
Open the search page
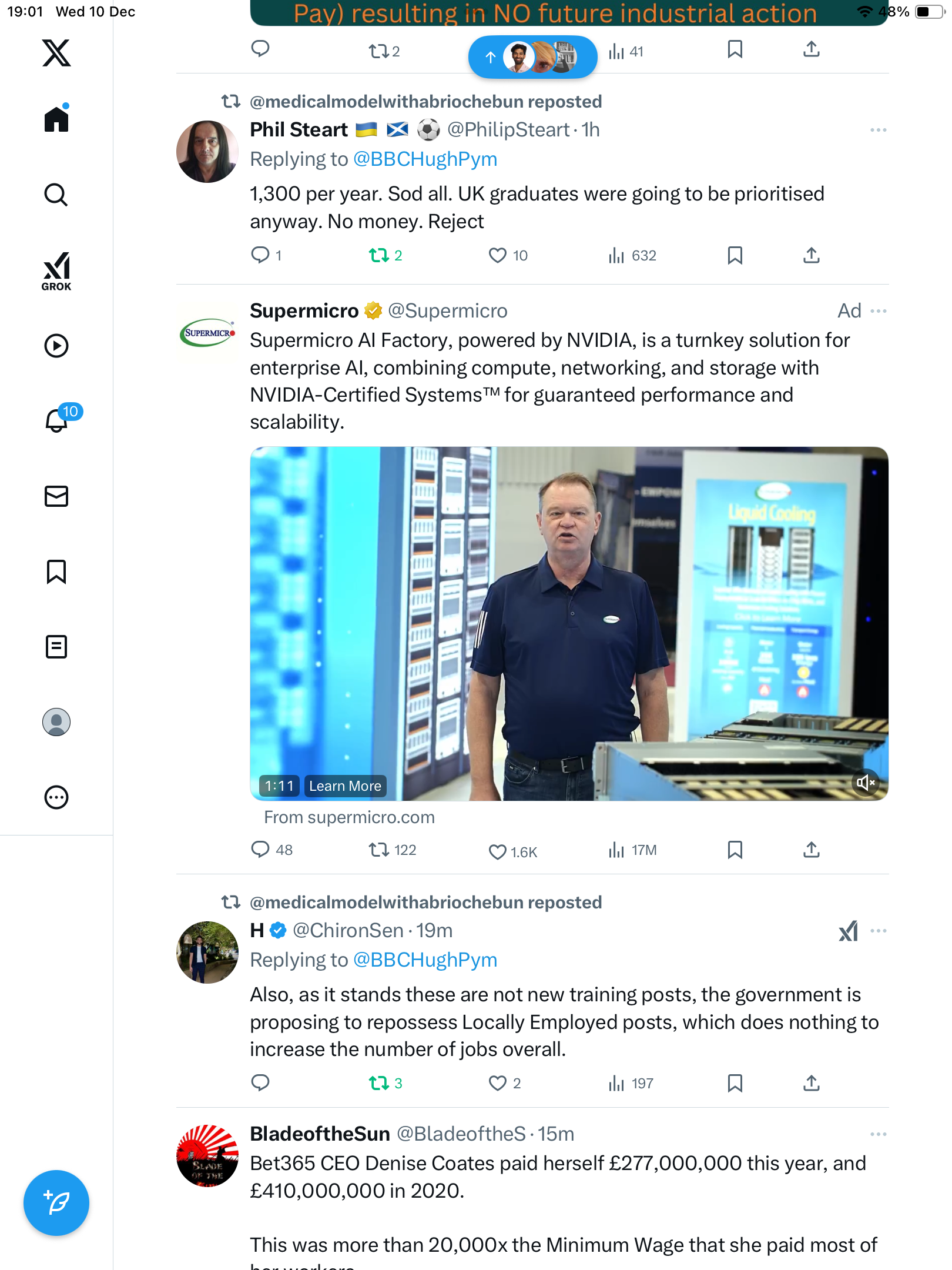point(56,195)
